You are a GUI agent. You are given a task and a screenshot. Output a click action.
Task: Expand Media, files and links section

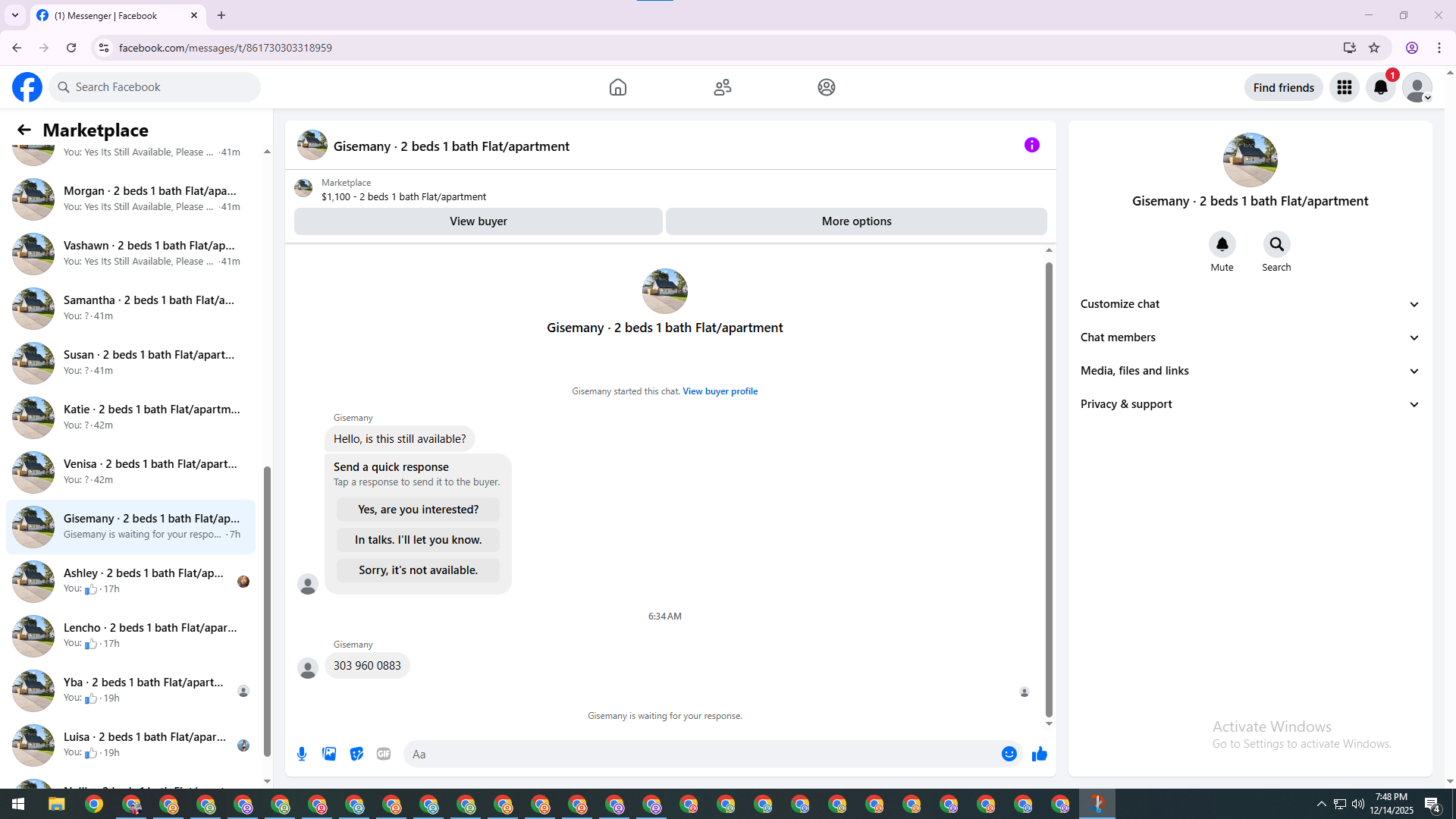point(1250,371)
